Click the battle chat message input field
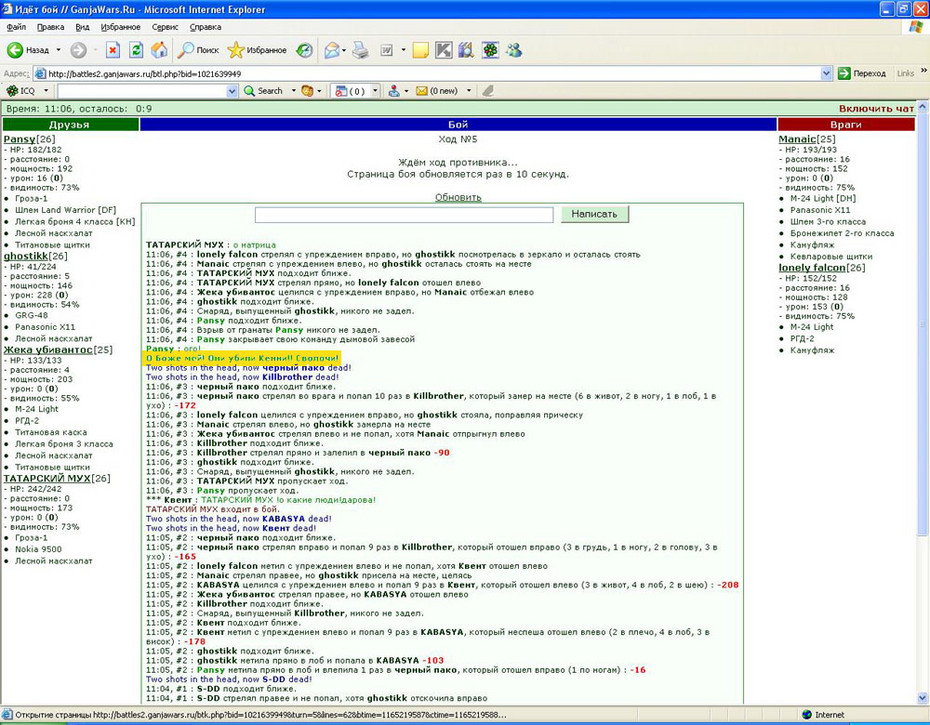This screenshot has width=930, height=725. point(404,214)
